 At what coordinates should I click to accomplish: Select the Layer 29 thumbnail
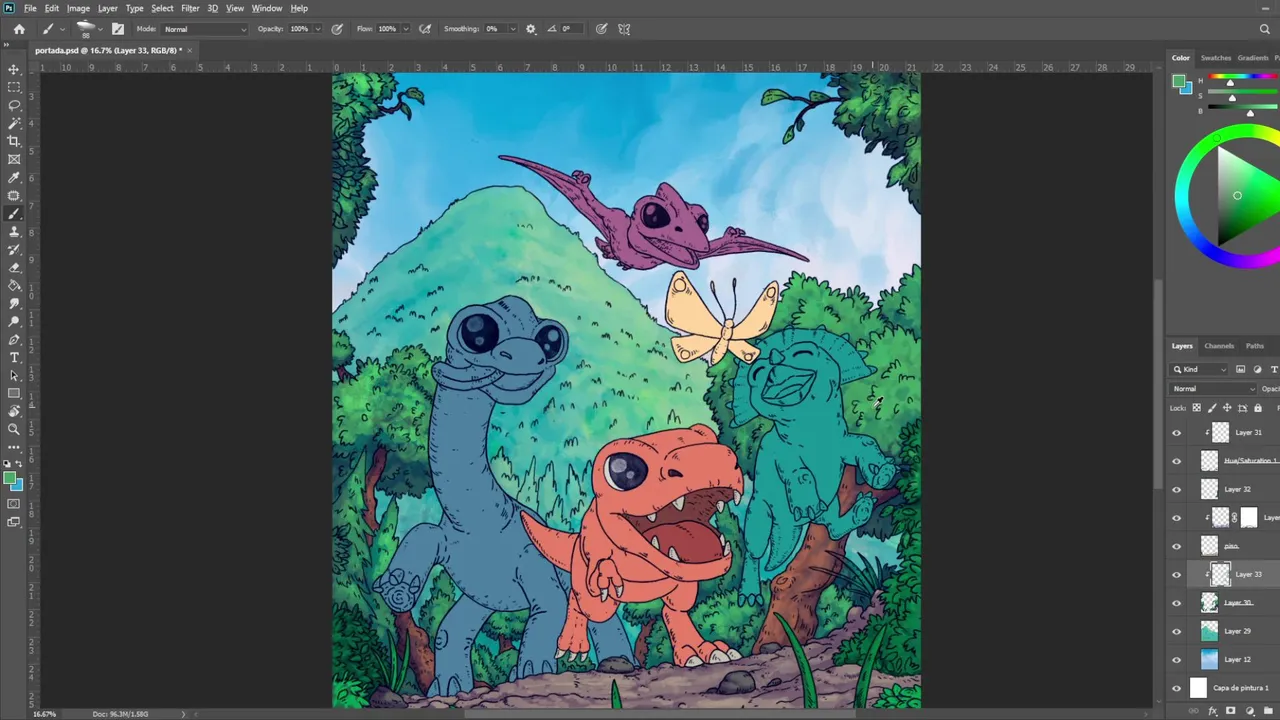click(1209, 631)
